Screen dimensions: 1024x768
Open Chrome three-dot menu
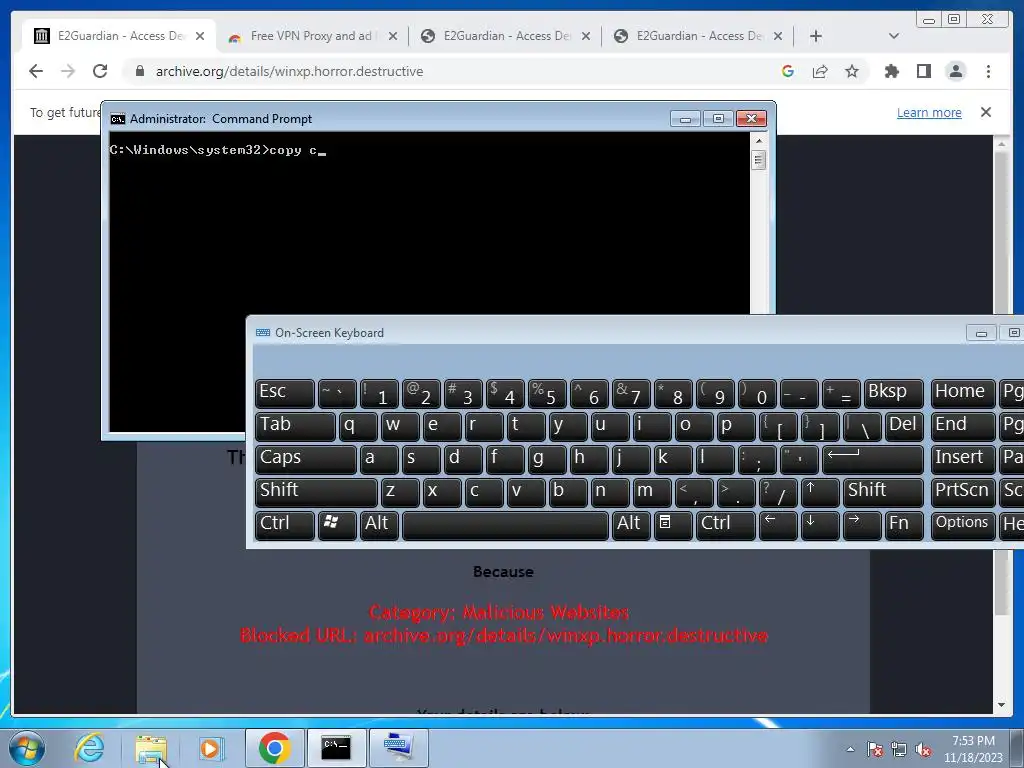[x=988, y=71]
